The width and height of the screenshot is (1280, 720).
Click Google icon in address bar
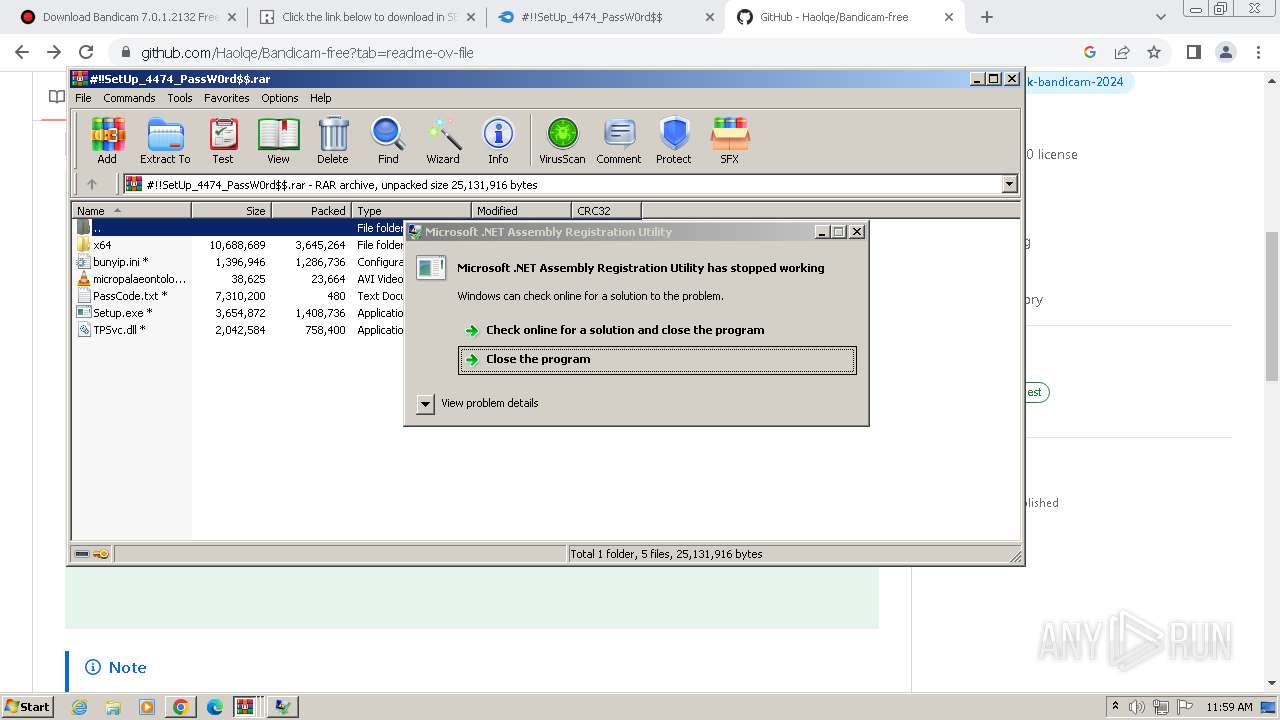coord(1090,52)
